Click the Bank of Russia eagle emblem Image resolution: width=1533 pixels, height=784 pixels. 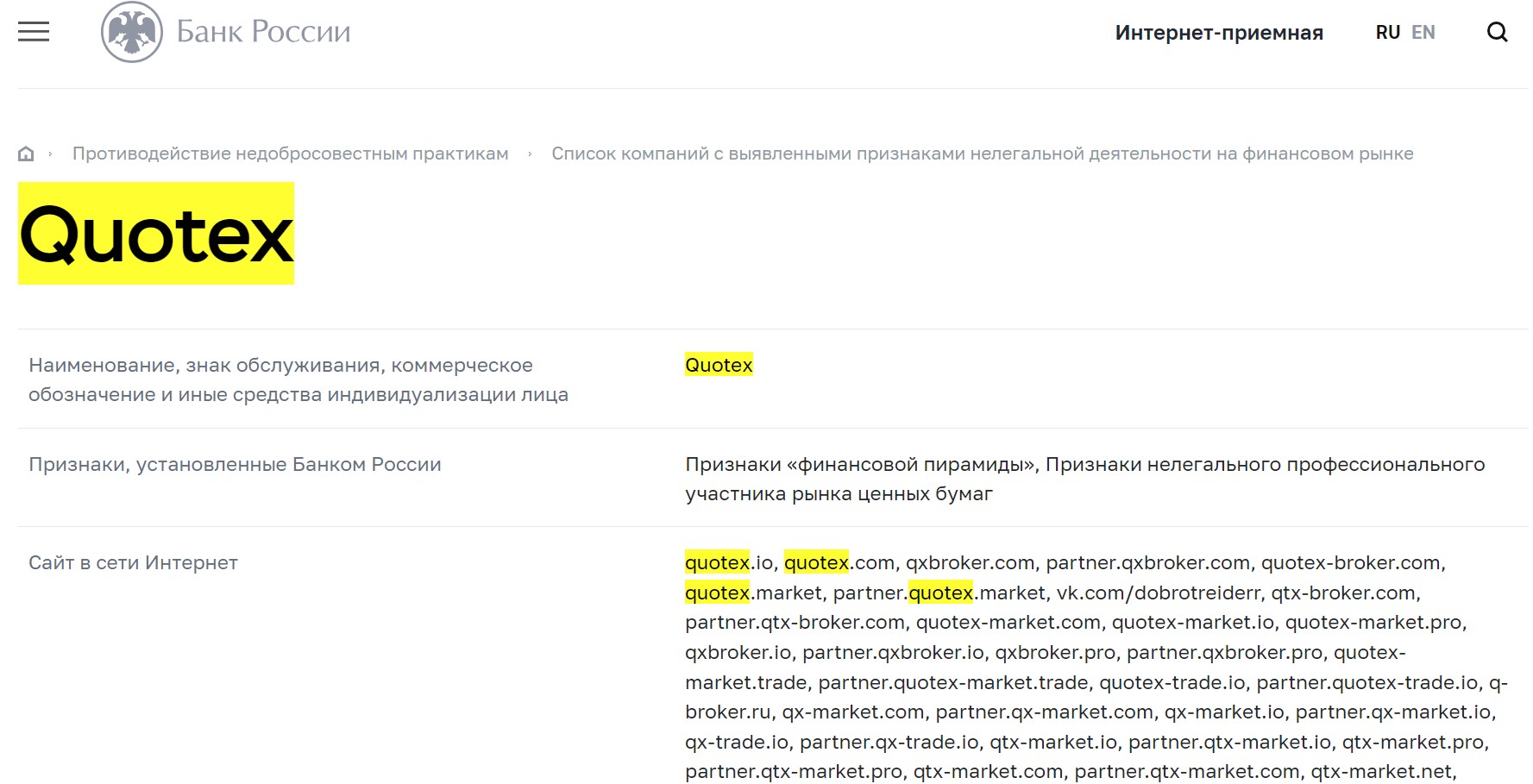(x=132, y=32)
